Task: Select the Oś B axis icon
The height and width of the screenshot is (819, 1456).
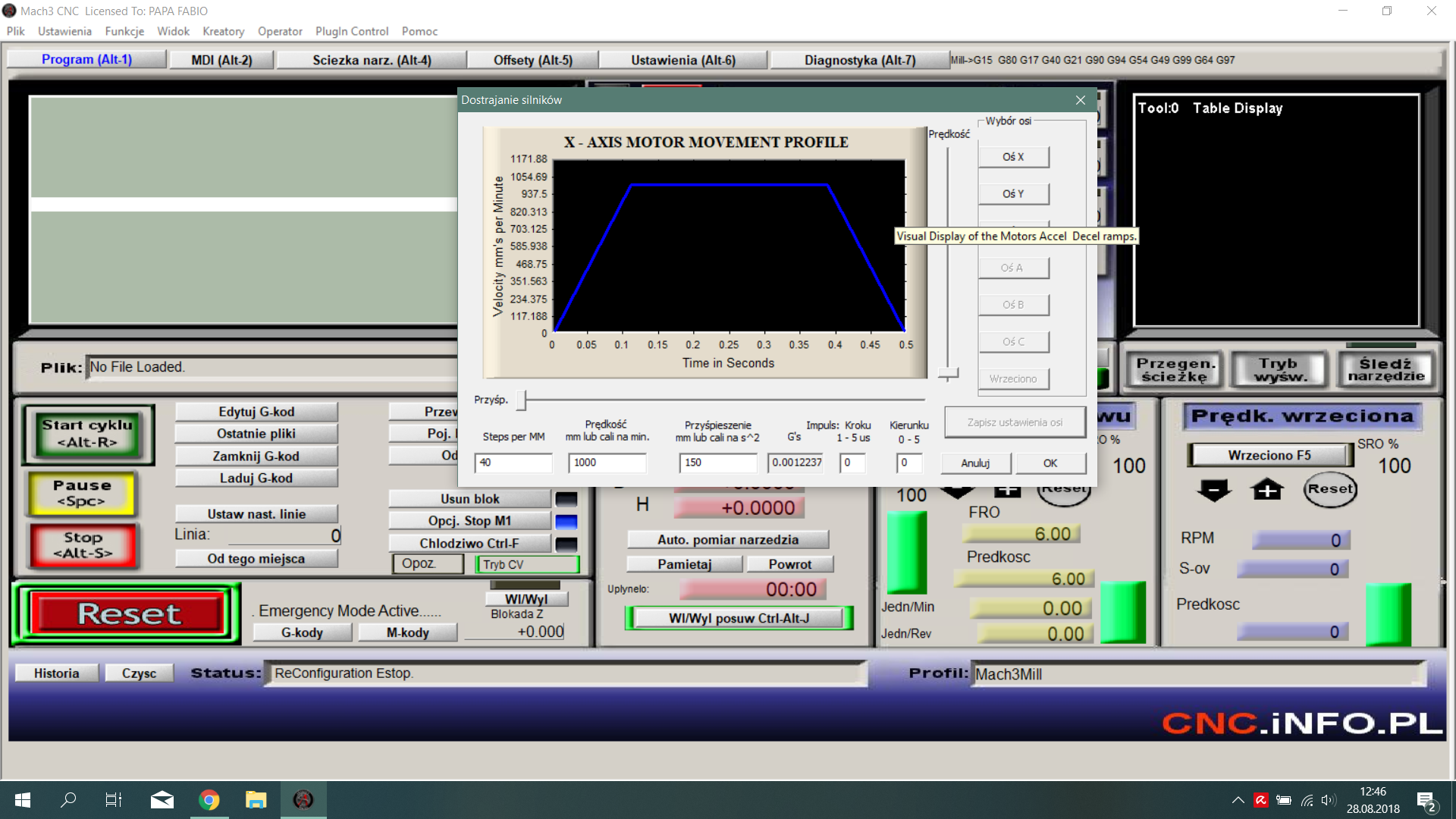Action: (x=1013, y=304)
